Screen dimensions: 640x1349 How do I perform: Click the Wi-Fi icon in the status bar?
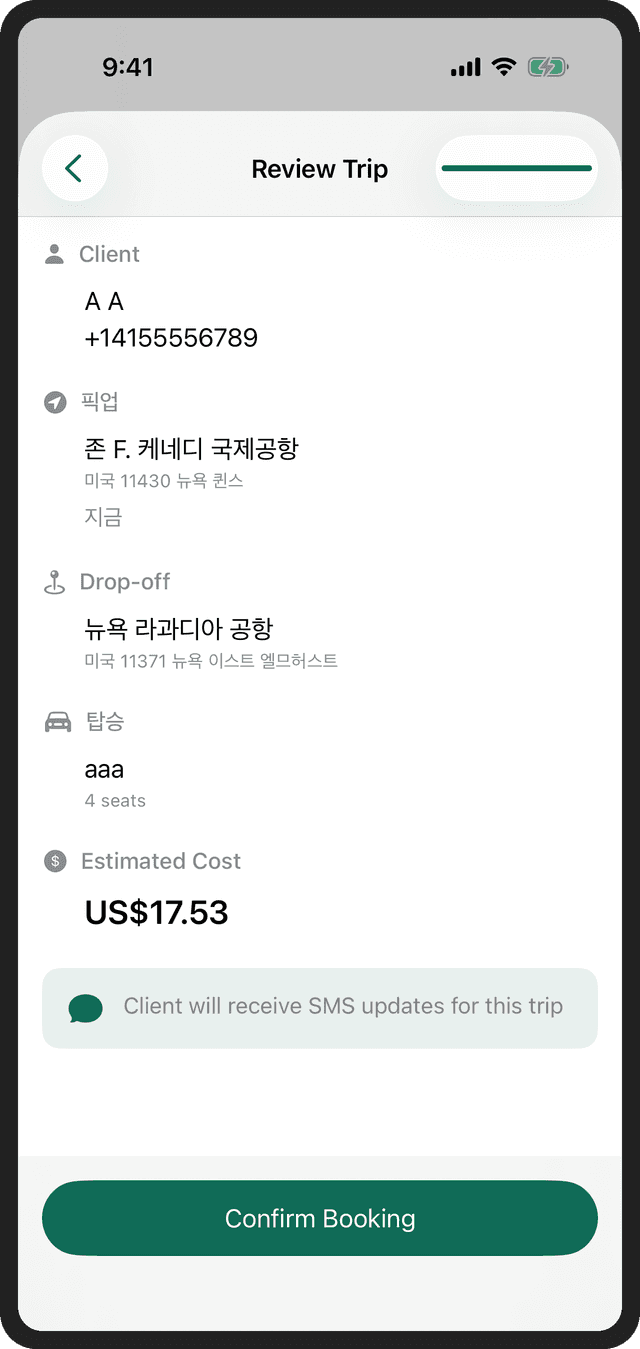(x=502, y=66)
